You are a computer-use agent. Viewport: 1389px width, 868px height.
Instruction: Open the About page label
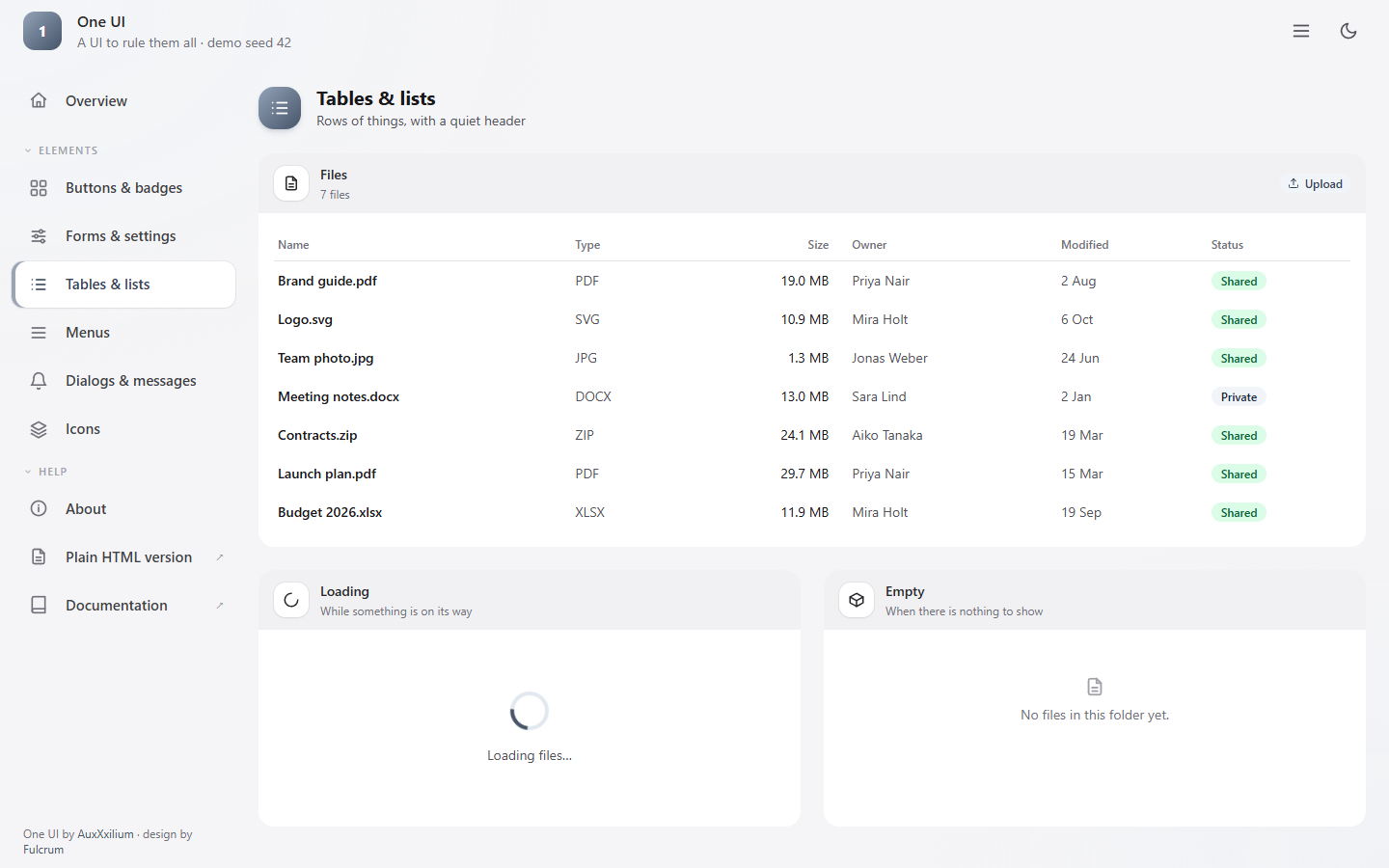coord(86,509)
